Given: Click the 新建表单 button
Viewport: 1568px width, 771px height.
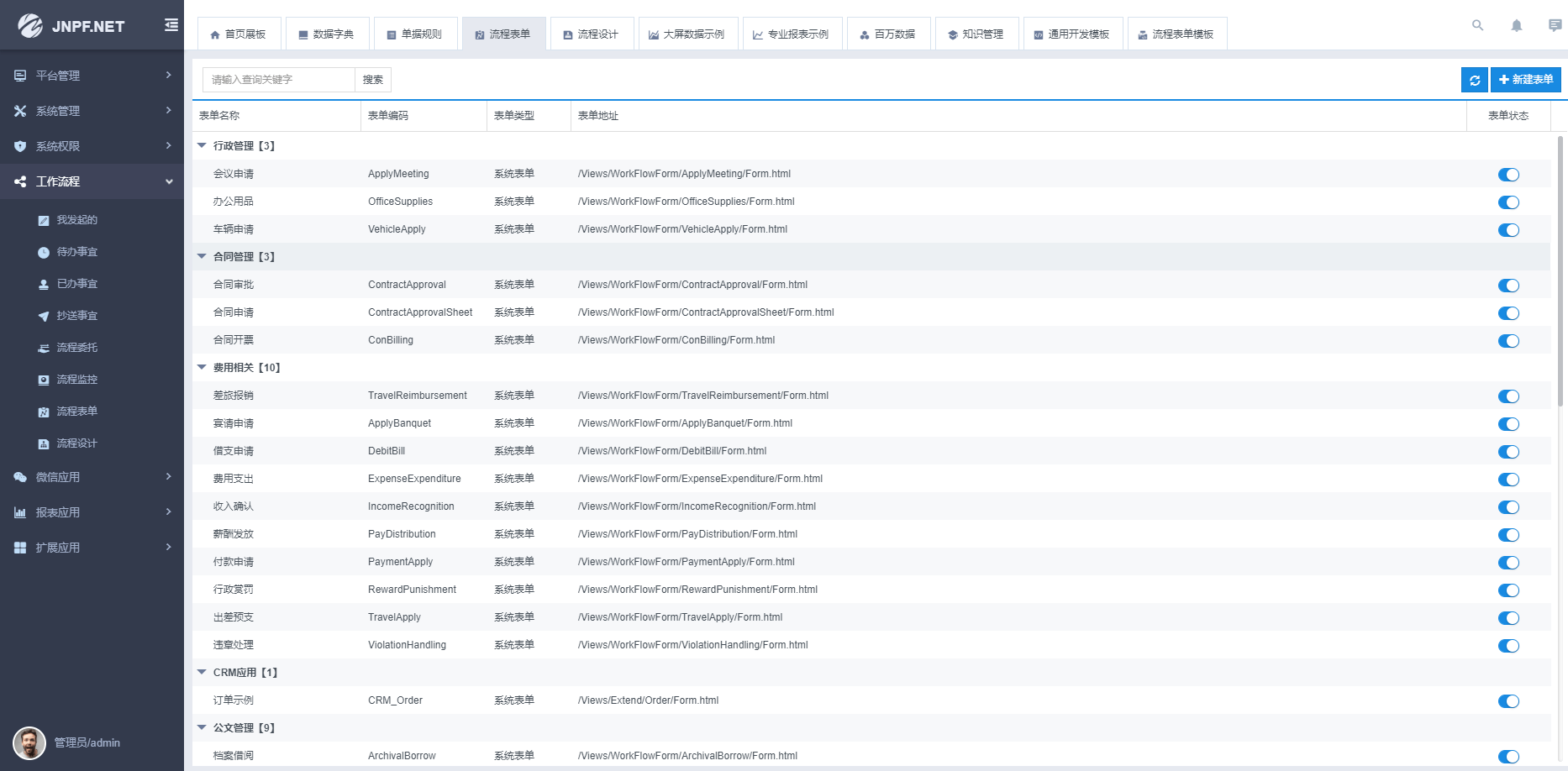Looking at the screenshot, I should click(1525, 80).
